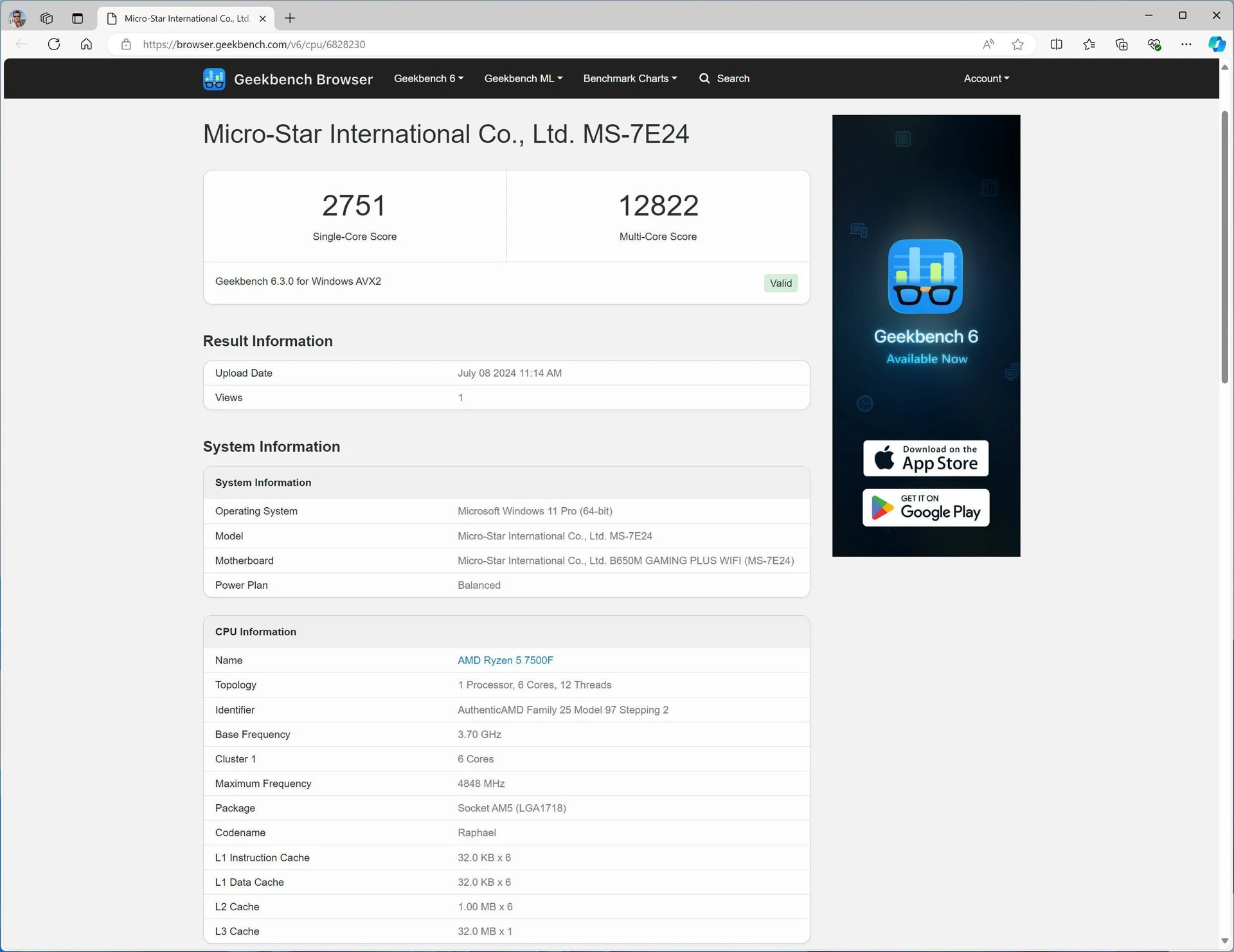Expand the Account menu
This screenshot has width=1234, height=952.
pos(987,78)
